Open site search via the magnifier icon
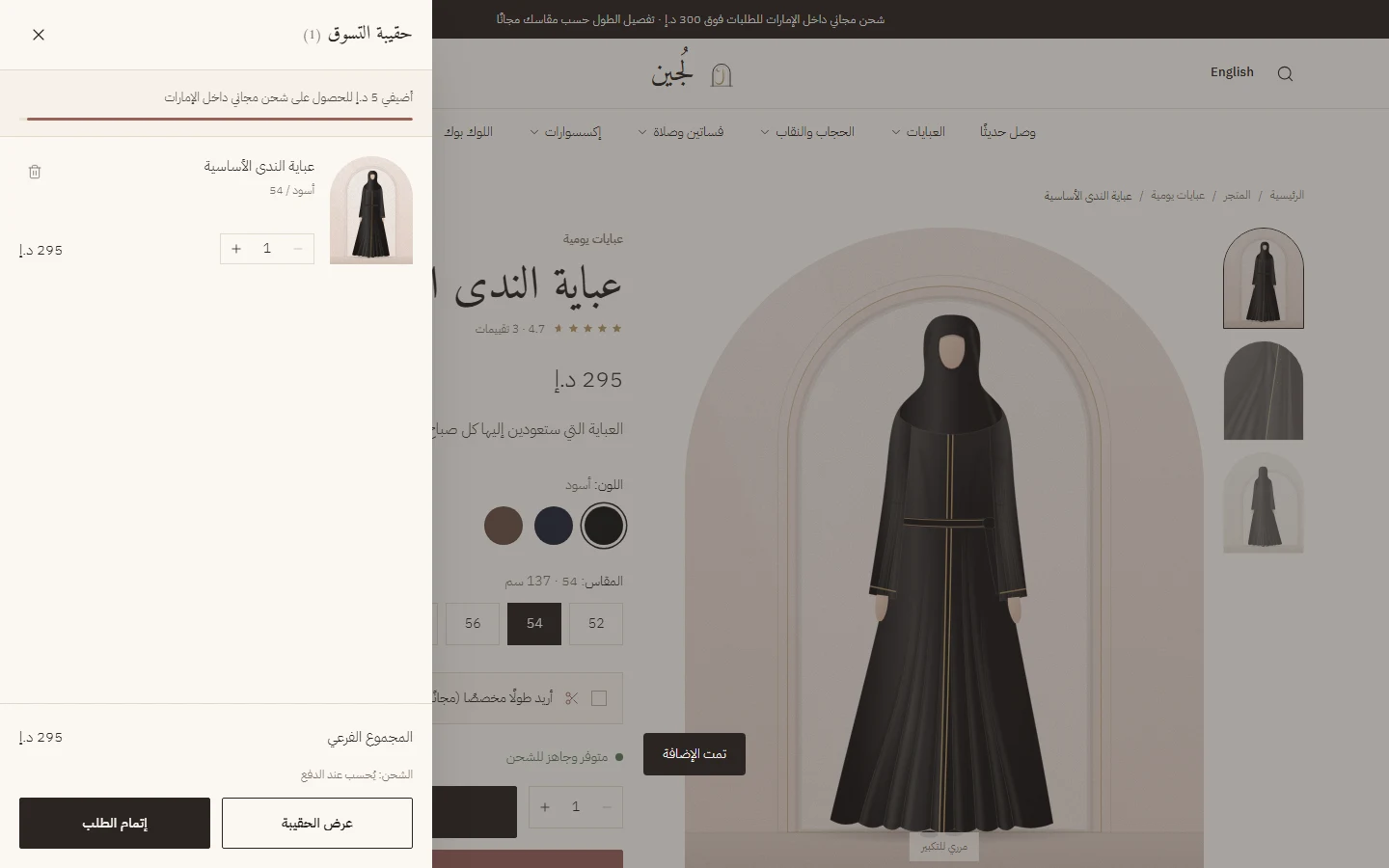1389x868 pixels. (x=1285, y=73)
